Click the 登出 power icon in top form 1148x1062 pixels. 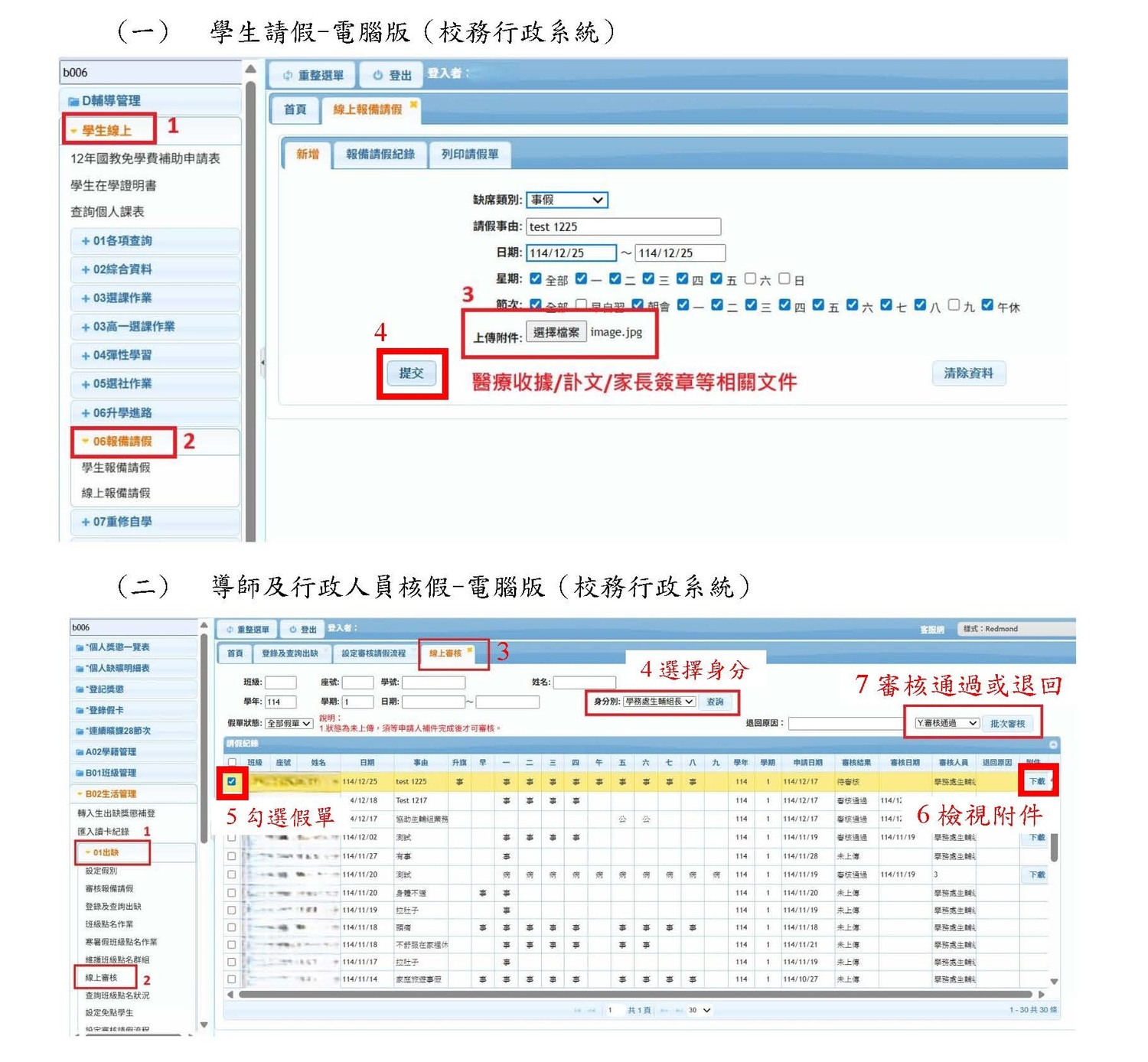(377, 76)
